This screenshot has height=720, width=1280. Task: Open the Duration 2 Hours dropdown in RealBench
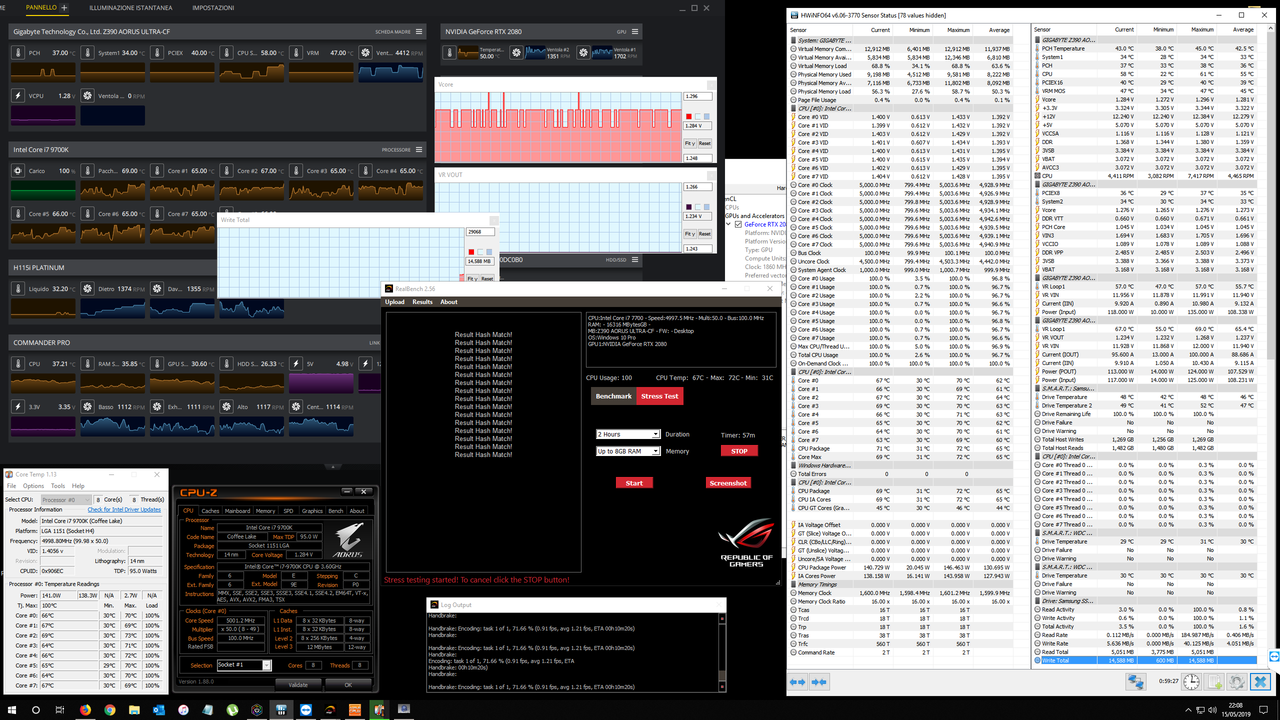pos(628,434)
